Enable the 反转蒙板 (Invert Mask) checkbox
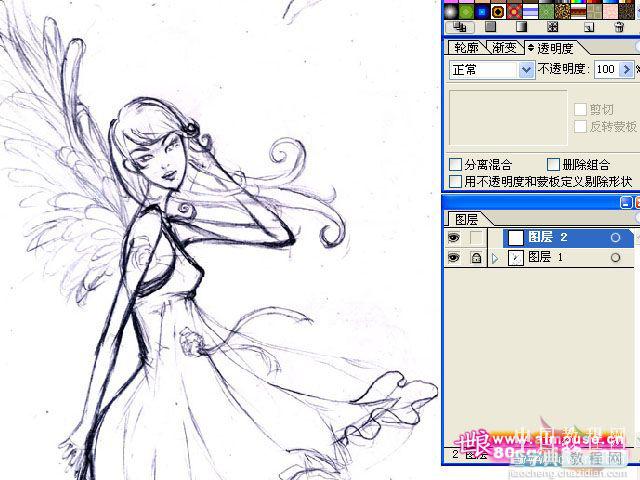Viewport: 640px width, 480px height. 580,127
